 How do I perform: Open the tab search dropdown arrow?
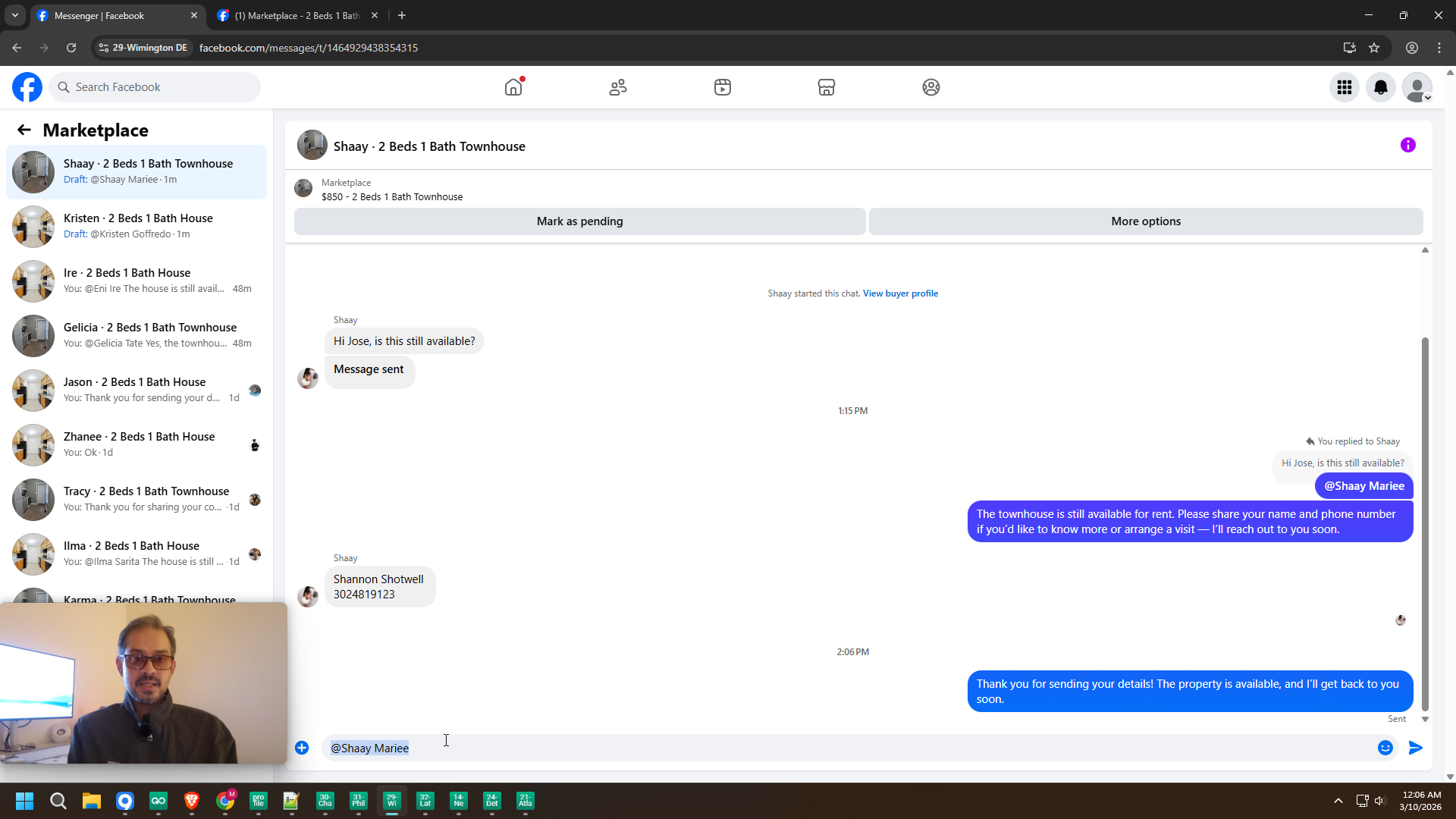15,15
